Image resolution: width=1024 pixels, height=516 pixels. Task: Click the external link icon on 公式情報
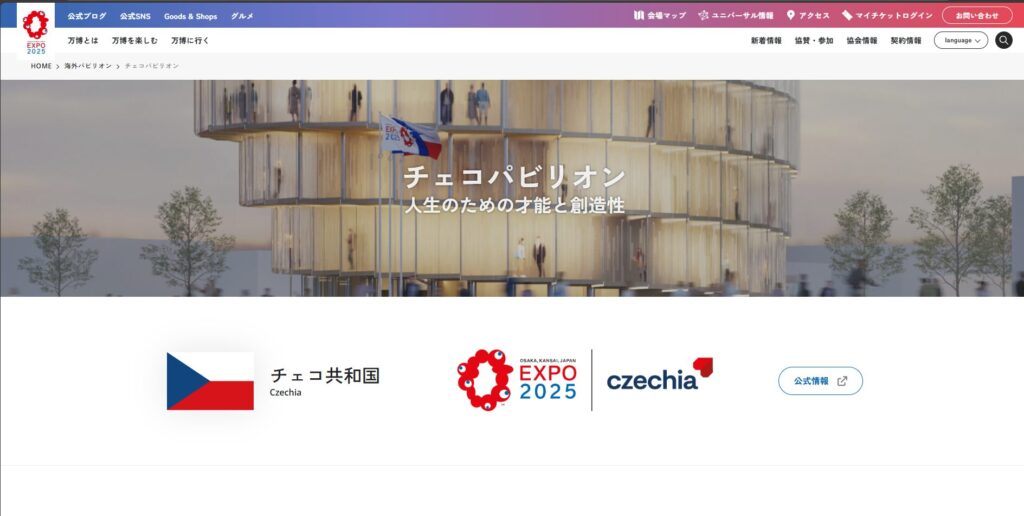[x=842, y=381]
